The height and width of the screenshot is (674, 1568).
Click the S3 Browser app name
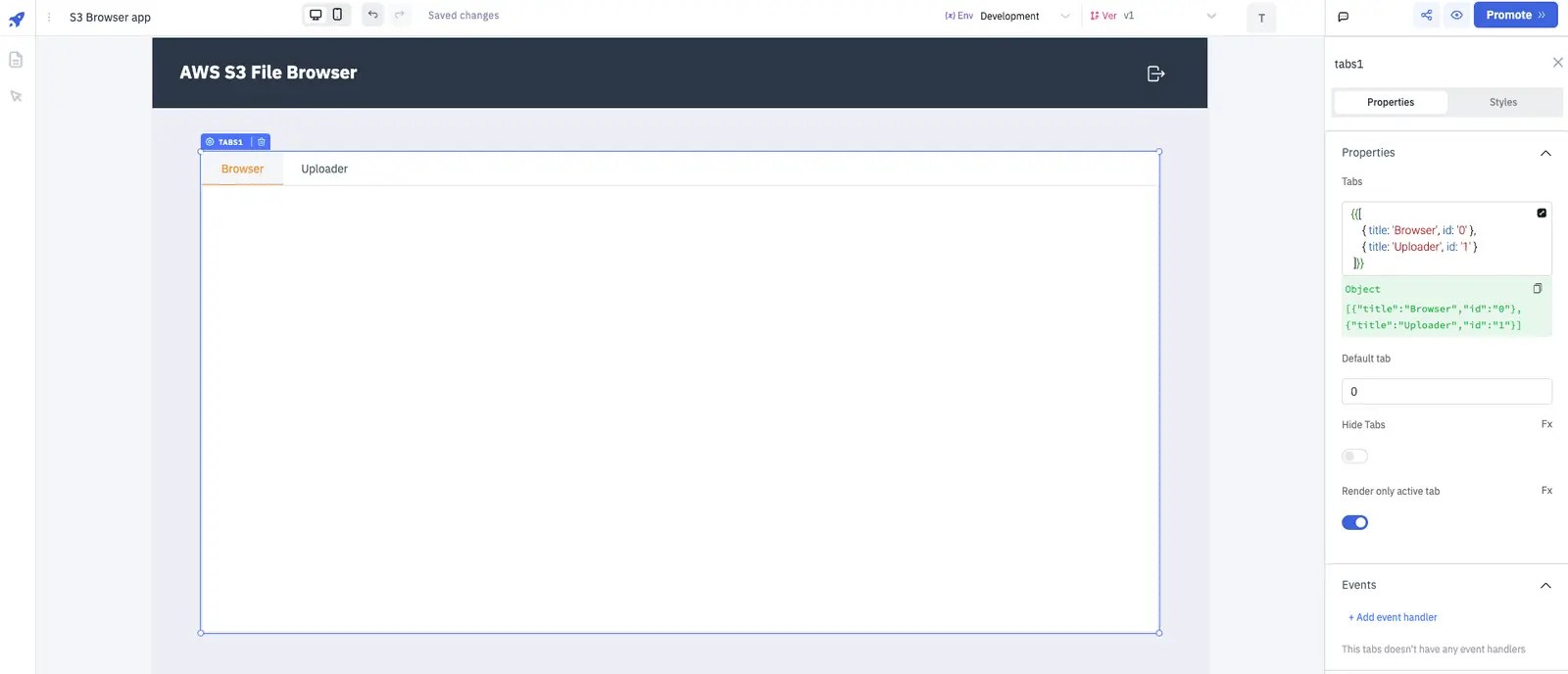coord(110,18)
